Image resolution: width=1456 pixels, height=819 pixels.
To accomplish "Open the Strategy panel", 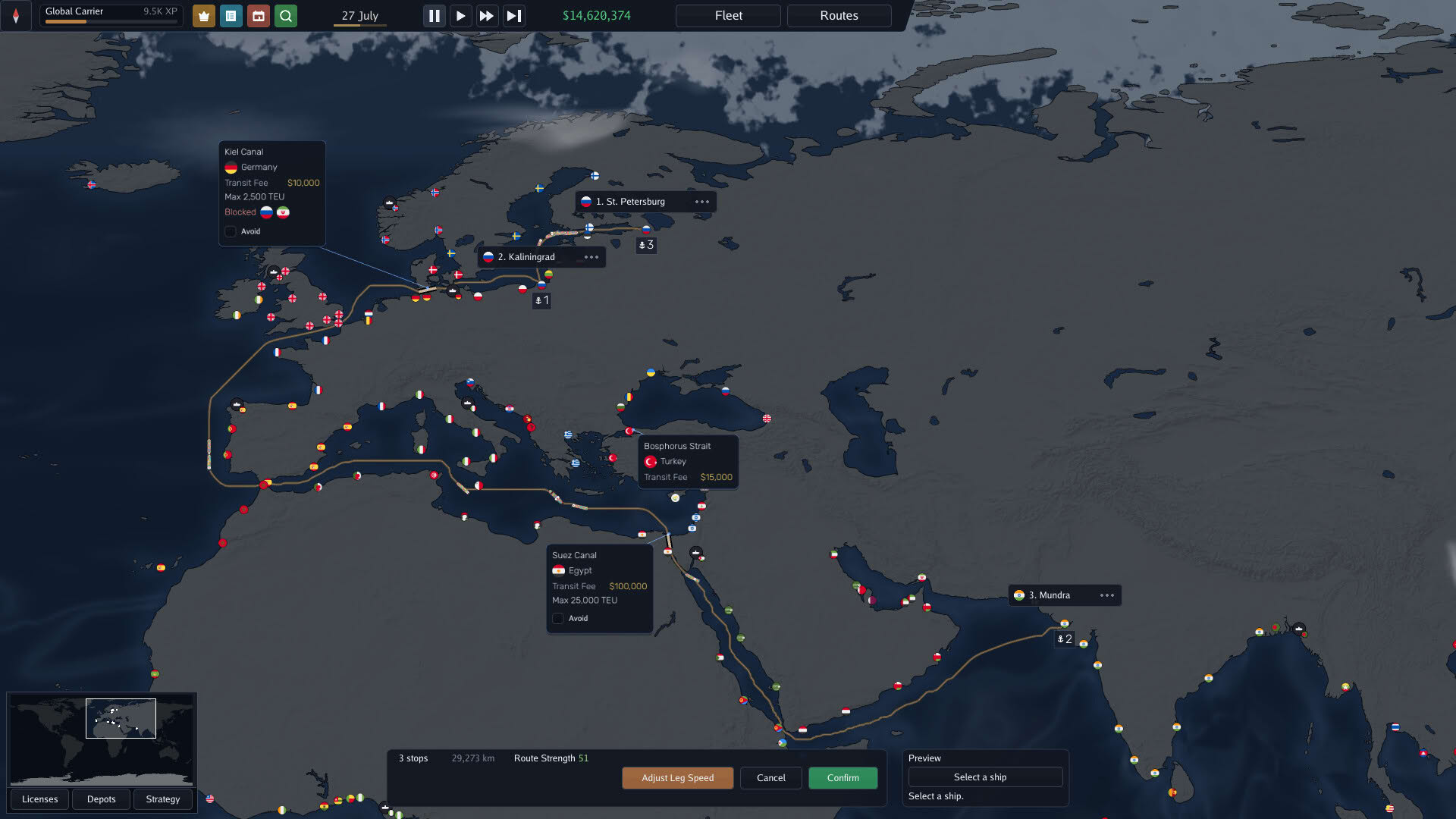I will [162, 799].
